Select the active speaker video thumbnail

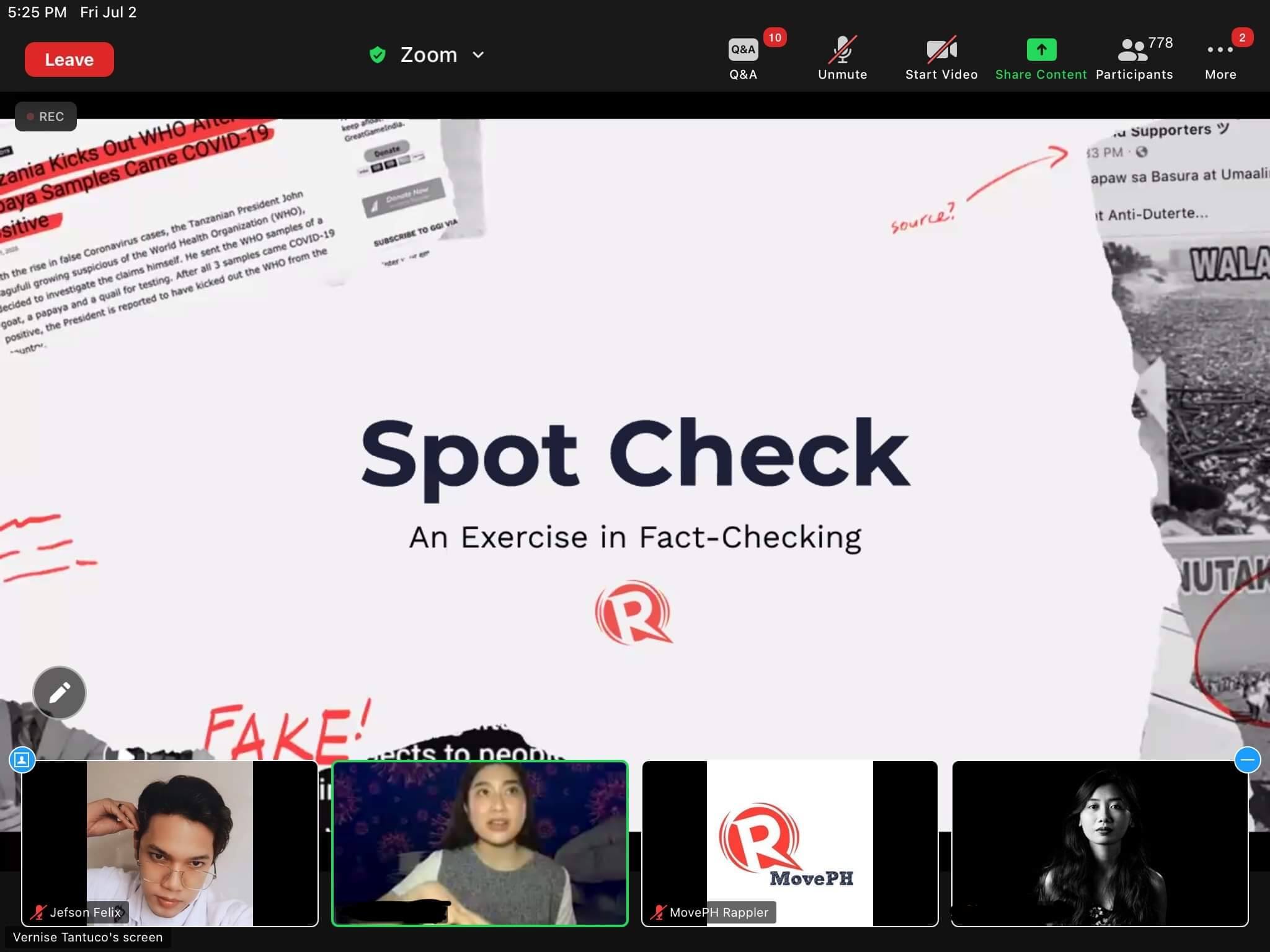(x=479, y=843)
